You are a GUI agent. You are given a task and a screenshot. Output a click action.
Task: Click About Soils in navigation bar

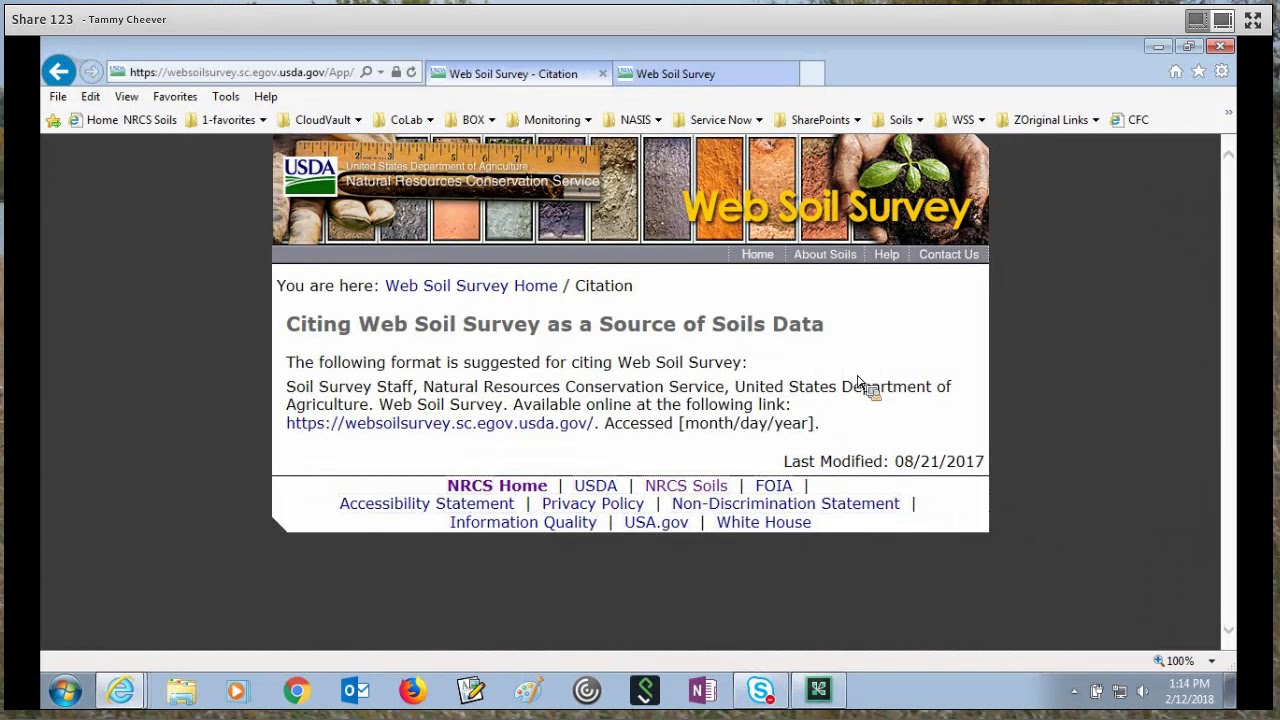pos(825,255)
